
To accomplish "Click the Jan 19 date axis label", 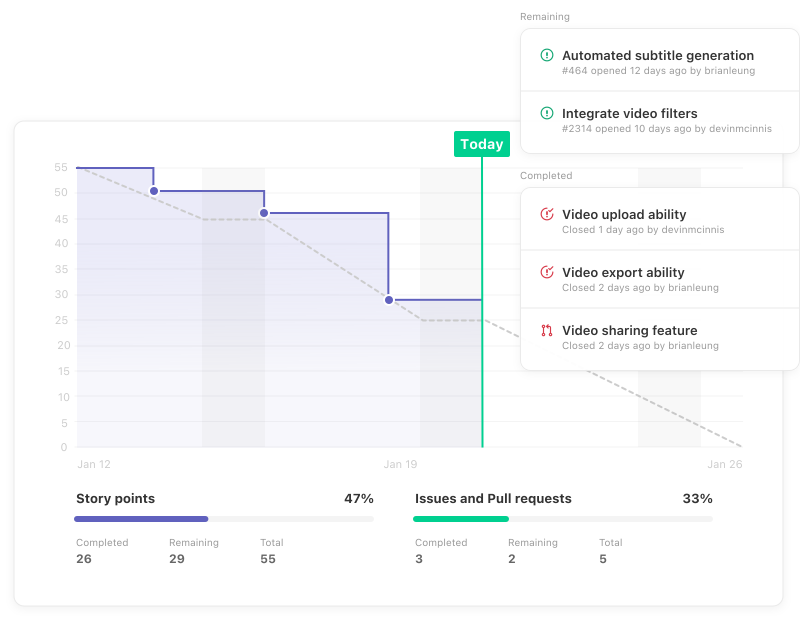I will [400, 464].
